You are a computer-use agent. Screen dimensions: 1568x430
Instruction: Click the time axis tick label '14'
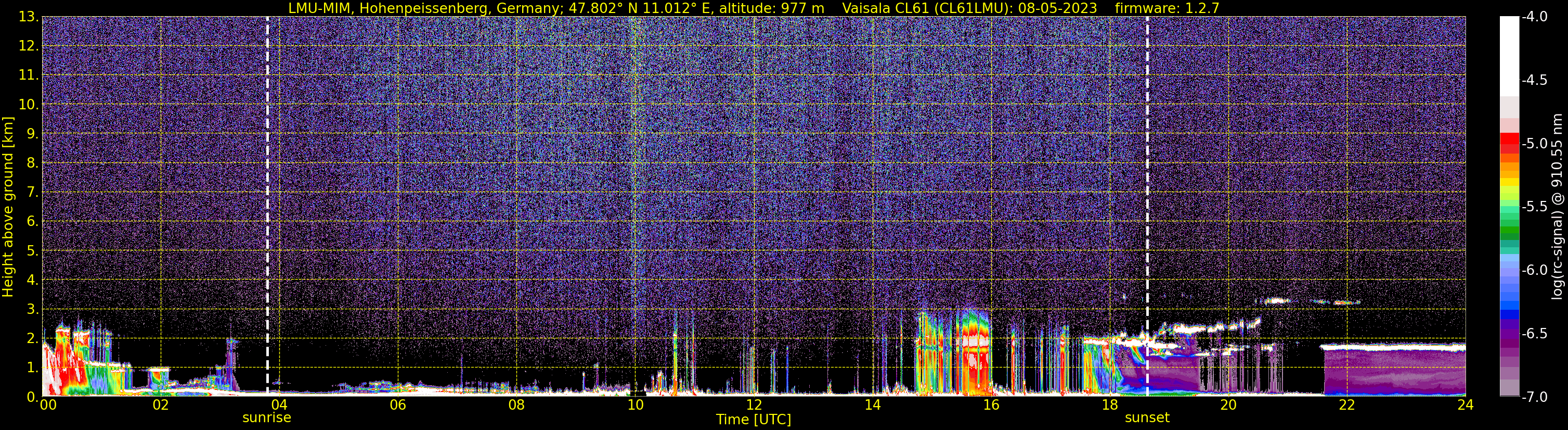(x=872, y=405)
